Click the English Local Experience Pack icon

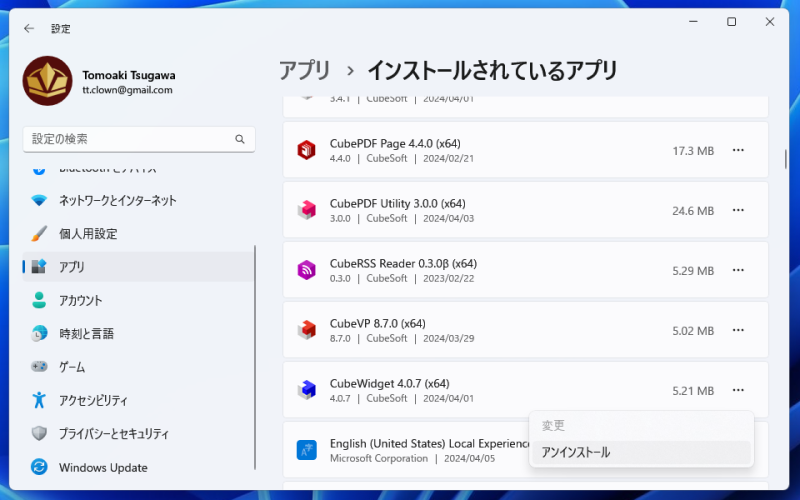307,450
